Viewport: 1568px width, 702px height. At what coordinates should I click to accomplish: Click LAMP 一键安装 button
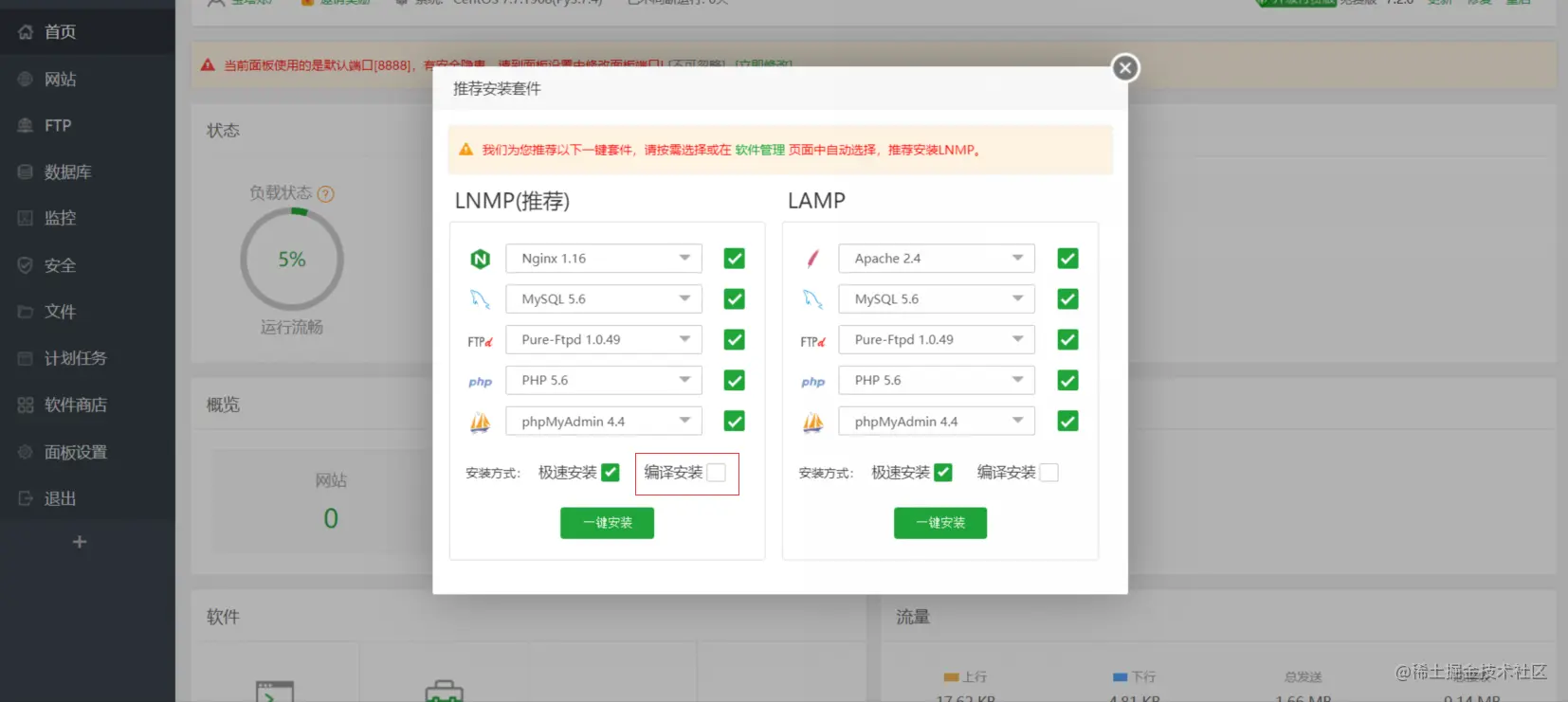coord(940,523)
